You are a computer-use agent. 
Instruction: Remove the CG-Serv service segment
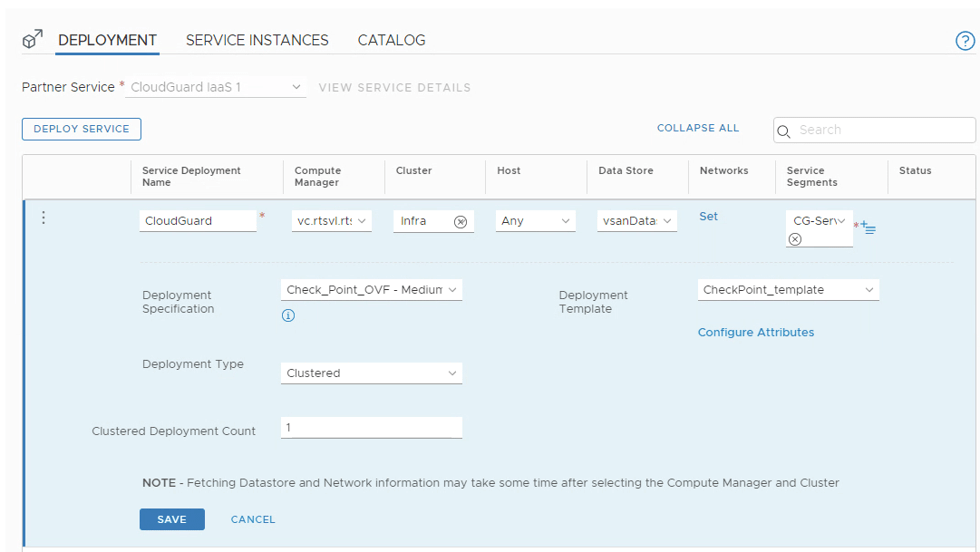click(795, 239)
